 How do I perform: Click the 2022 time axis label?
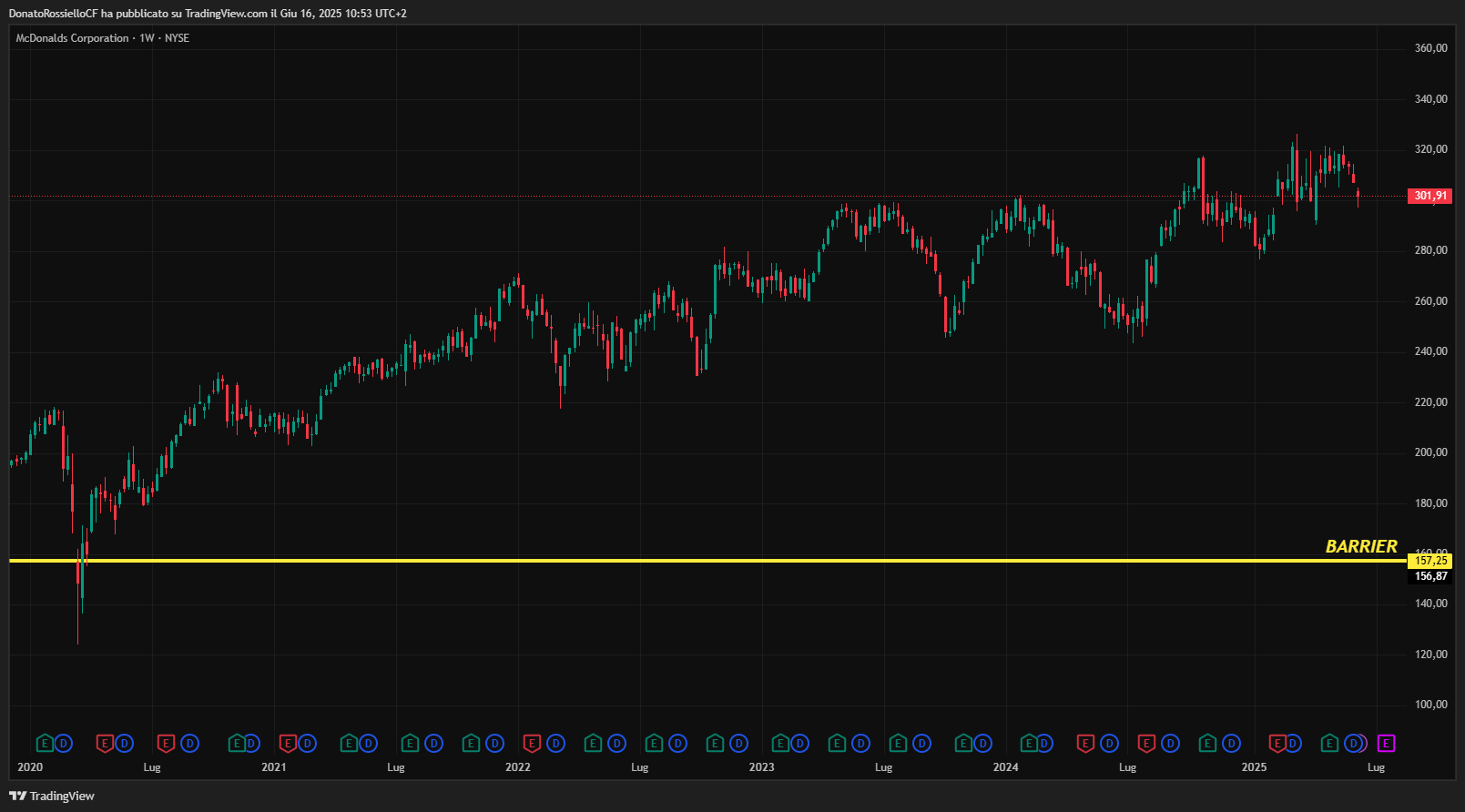pos(518,767)
